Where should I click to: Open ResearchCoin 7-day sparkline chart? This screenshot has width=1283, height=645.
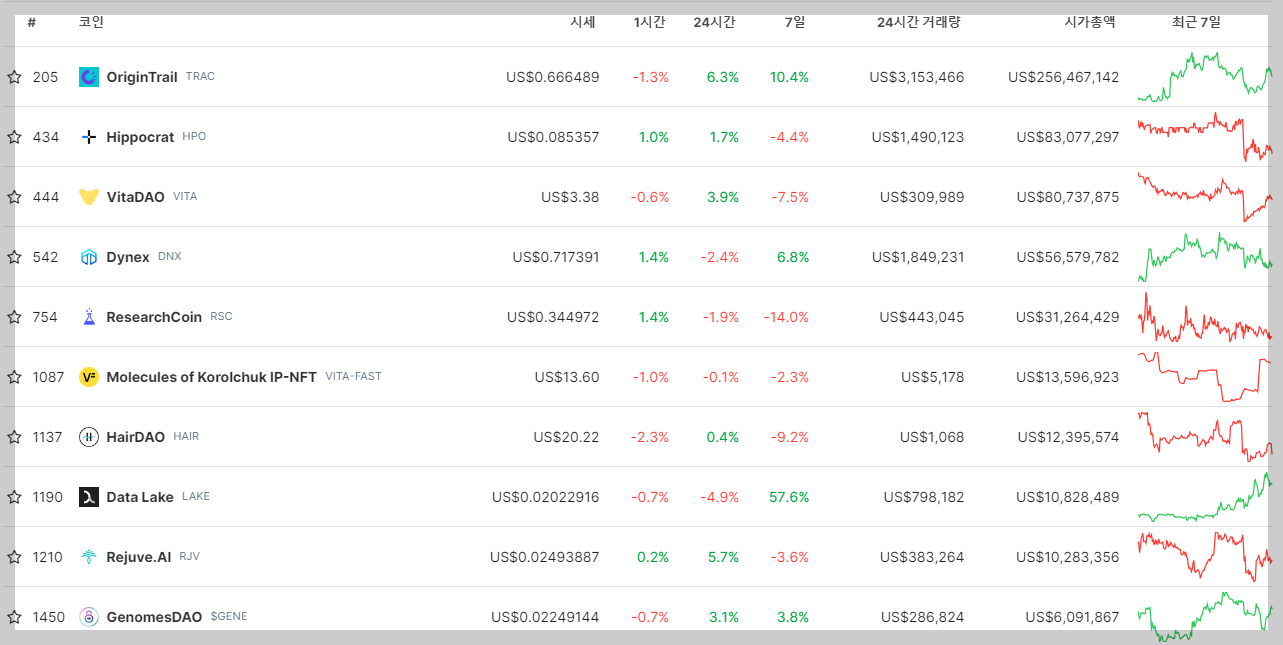(1205, 317)
